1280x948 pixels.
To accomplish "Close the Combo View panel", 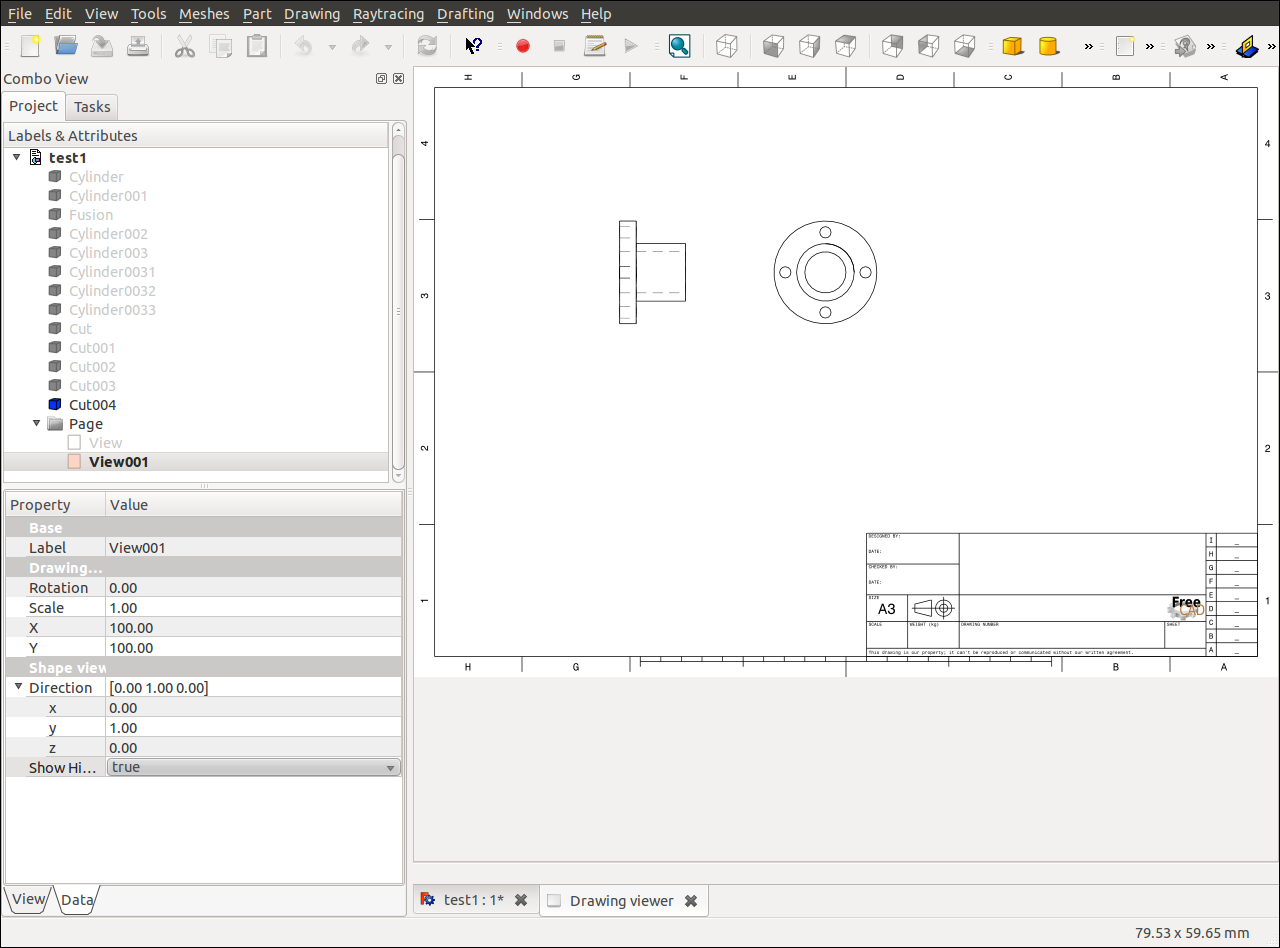I will click(x=398, y=79).
